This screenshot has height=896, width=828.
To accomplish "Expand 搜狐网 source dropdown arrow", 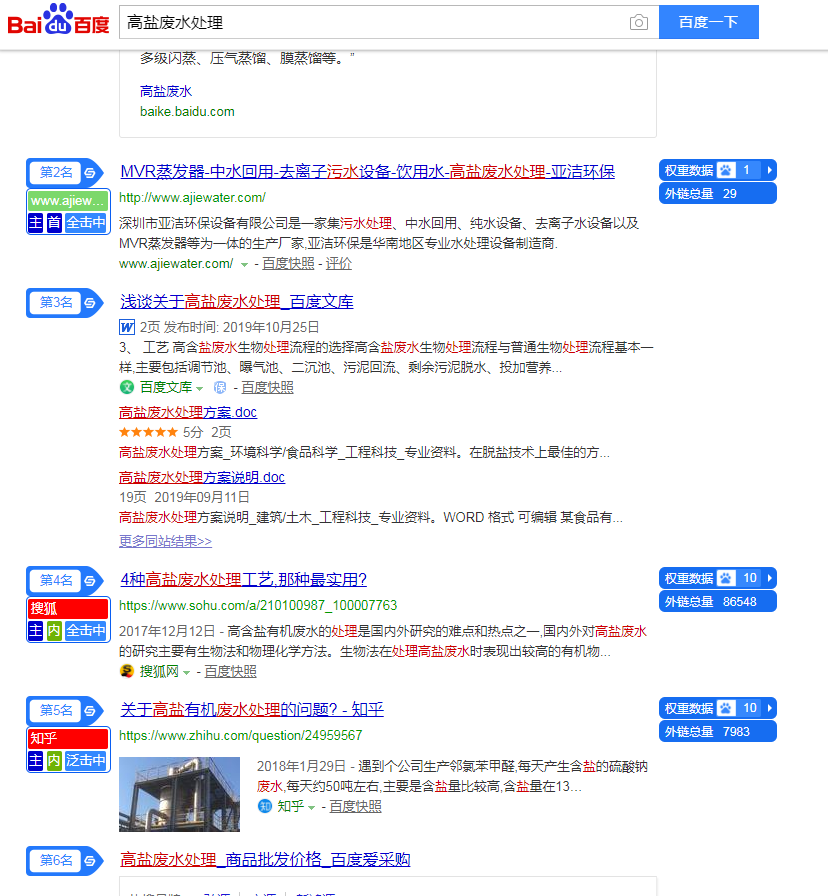I will tap(186, 673).
